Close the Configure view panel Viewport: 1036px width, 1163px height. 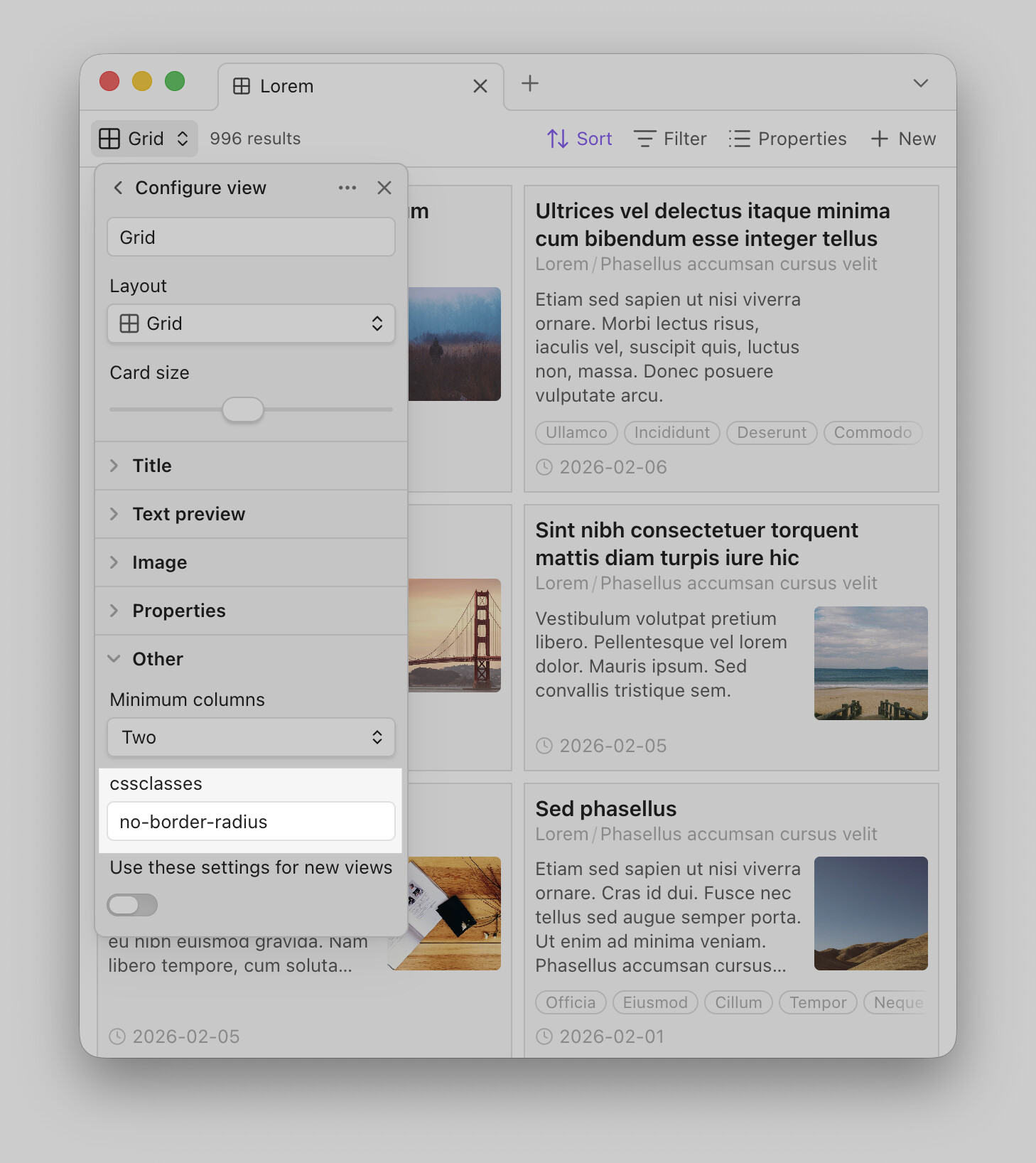pos(384,188)
